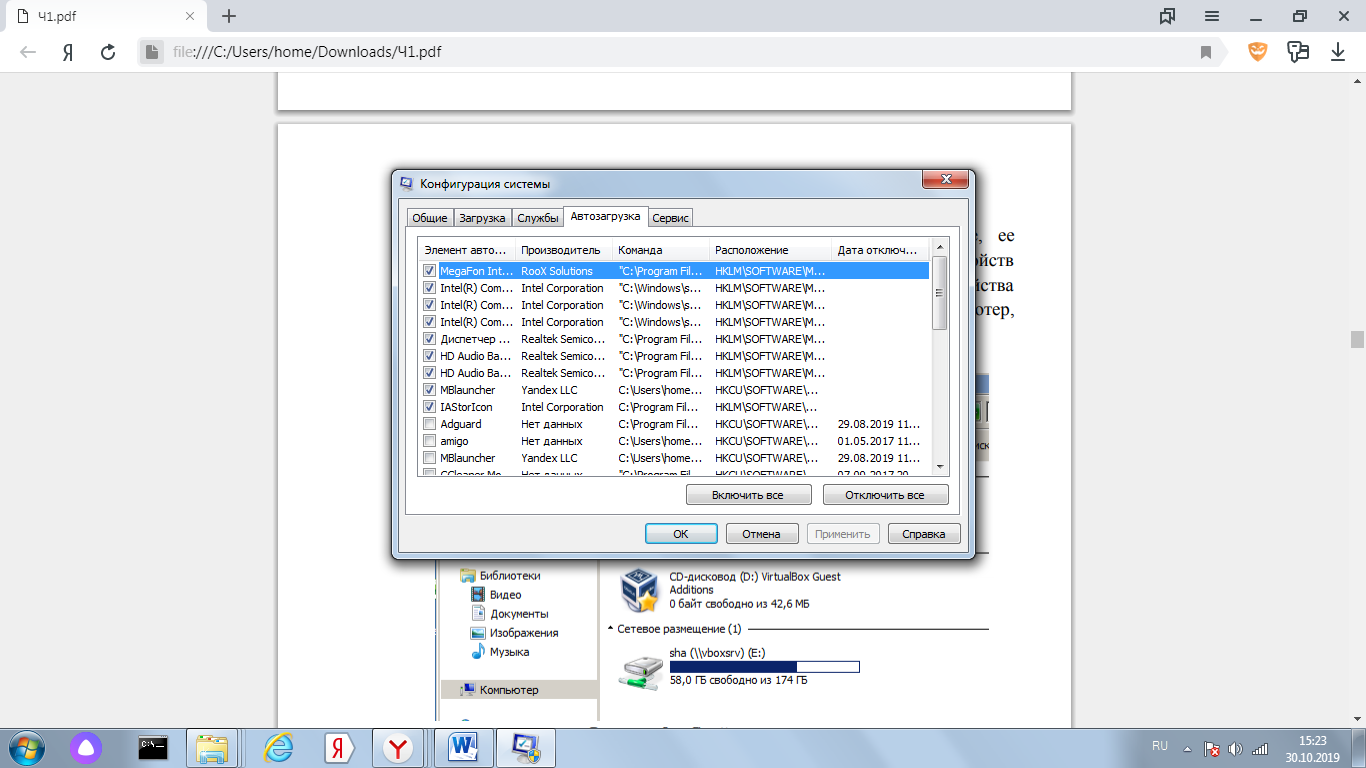
Task: Open the Yandex protect shield icon
Action: pyautogui.click(x=1258, y=51)
